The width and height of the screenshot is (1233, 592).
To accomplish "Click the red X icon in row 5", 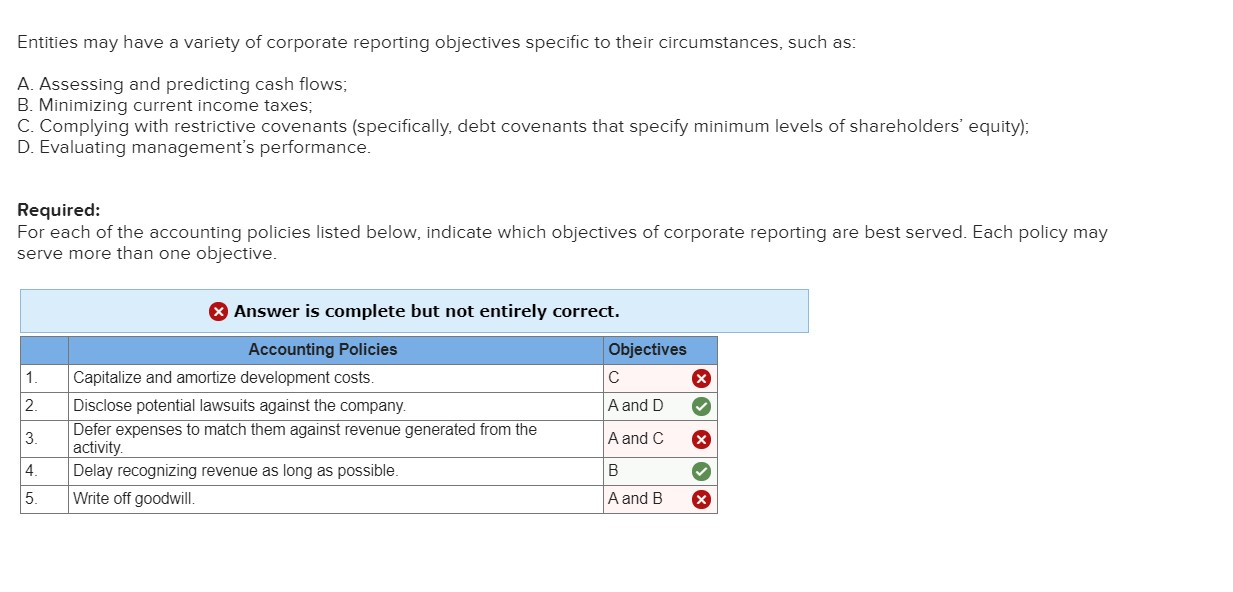I will 702,499.
